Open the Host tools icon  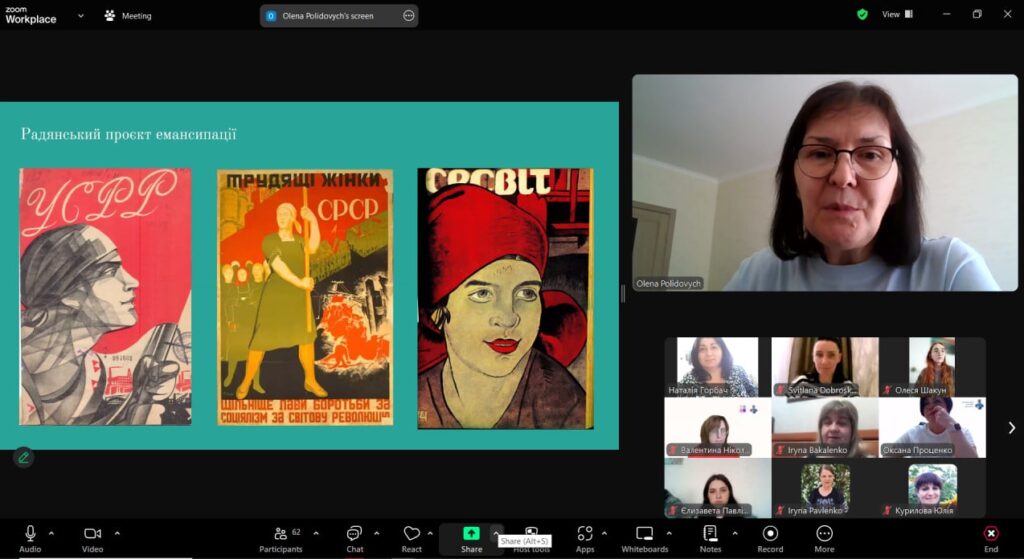point(532,532)
